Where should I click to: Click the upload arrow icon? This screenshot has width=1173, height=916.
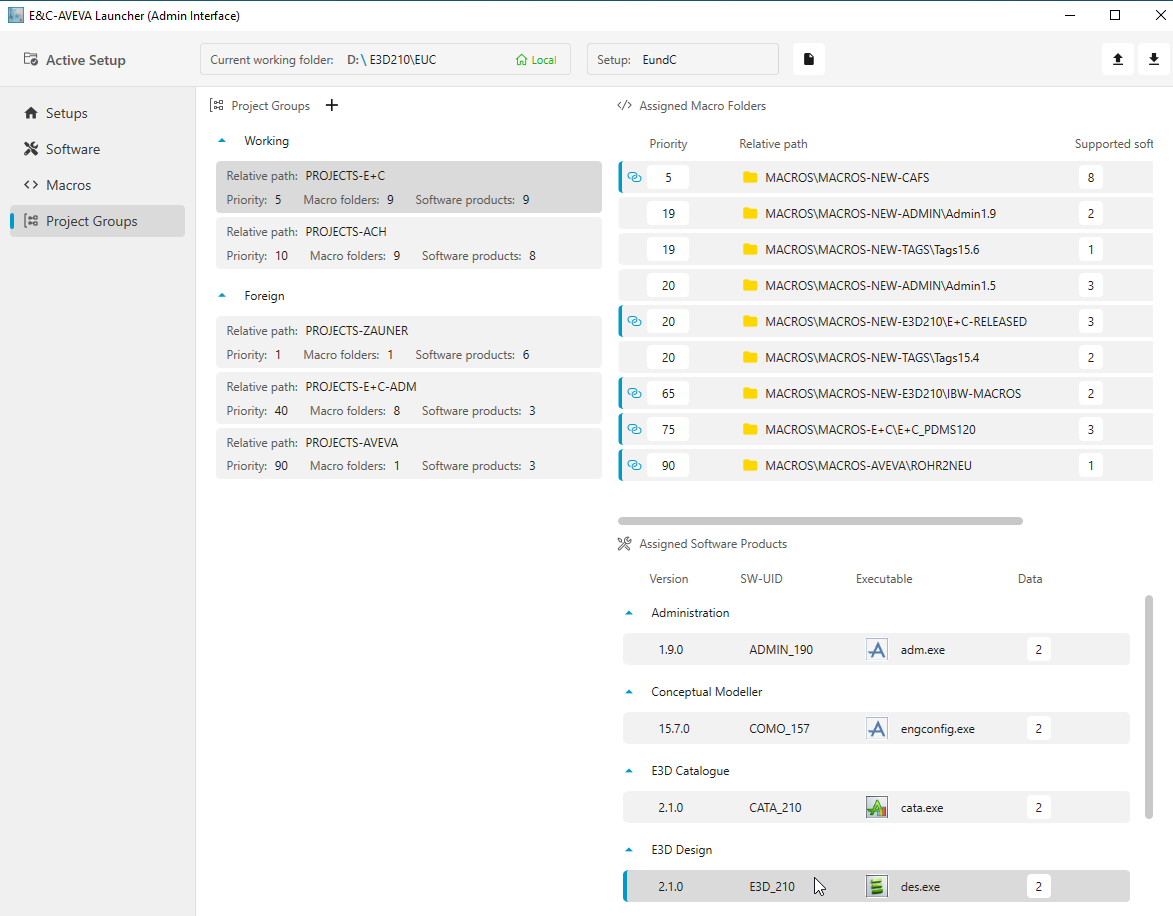tap(1118, 59)
